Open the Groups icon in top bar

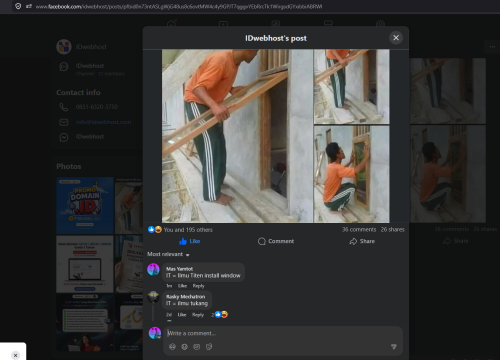tap(380, 23)
